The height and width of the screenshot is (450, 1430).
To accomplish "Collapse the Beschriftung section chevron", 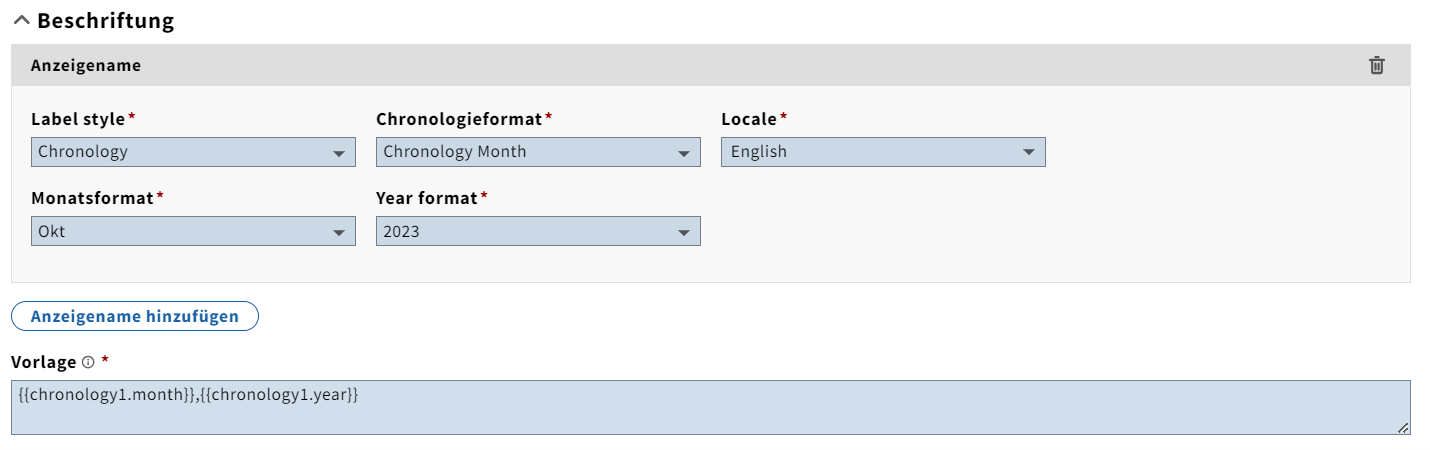I will [x=22, y=21].
